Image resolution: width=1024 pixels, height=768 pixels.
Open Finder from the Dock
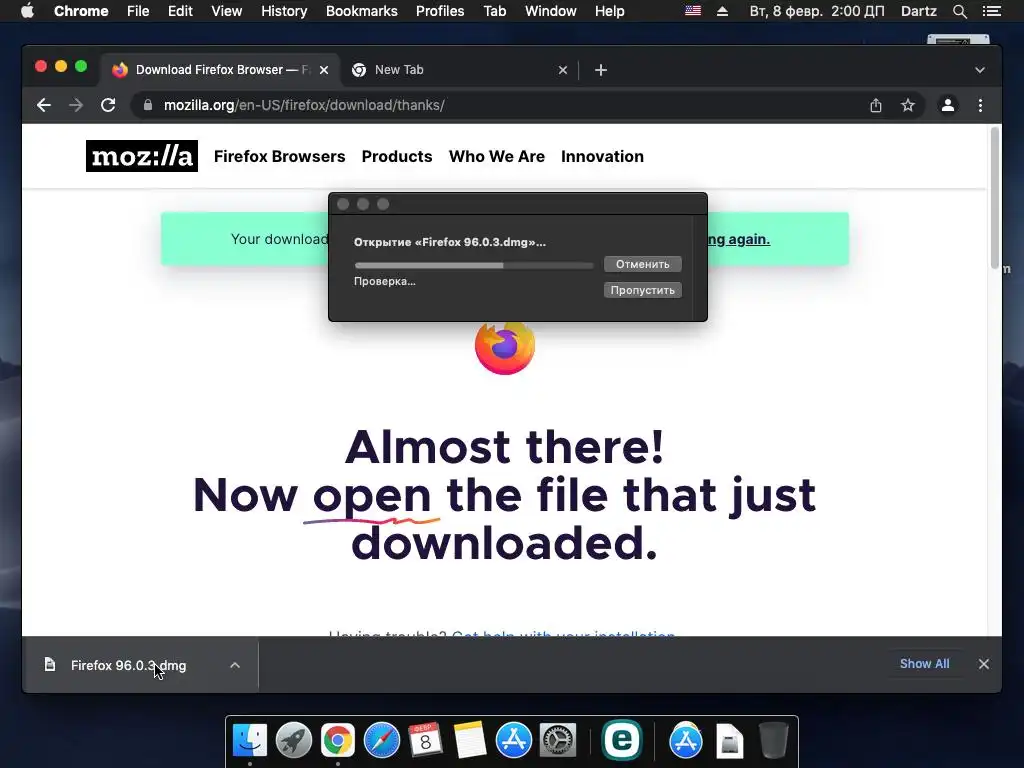pos(249,741)
